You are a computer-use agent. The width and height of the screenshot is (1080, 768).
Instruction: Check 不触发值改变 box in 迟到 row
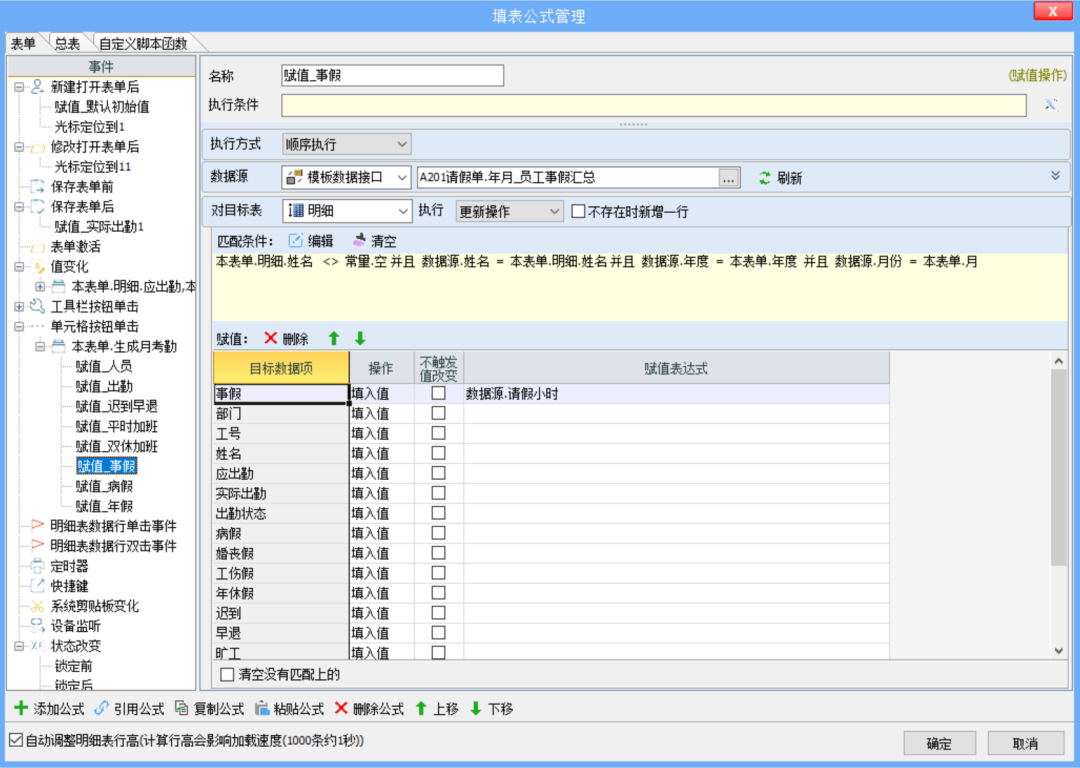tap(438, 613)
